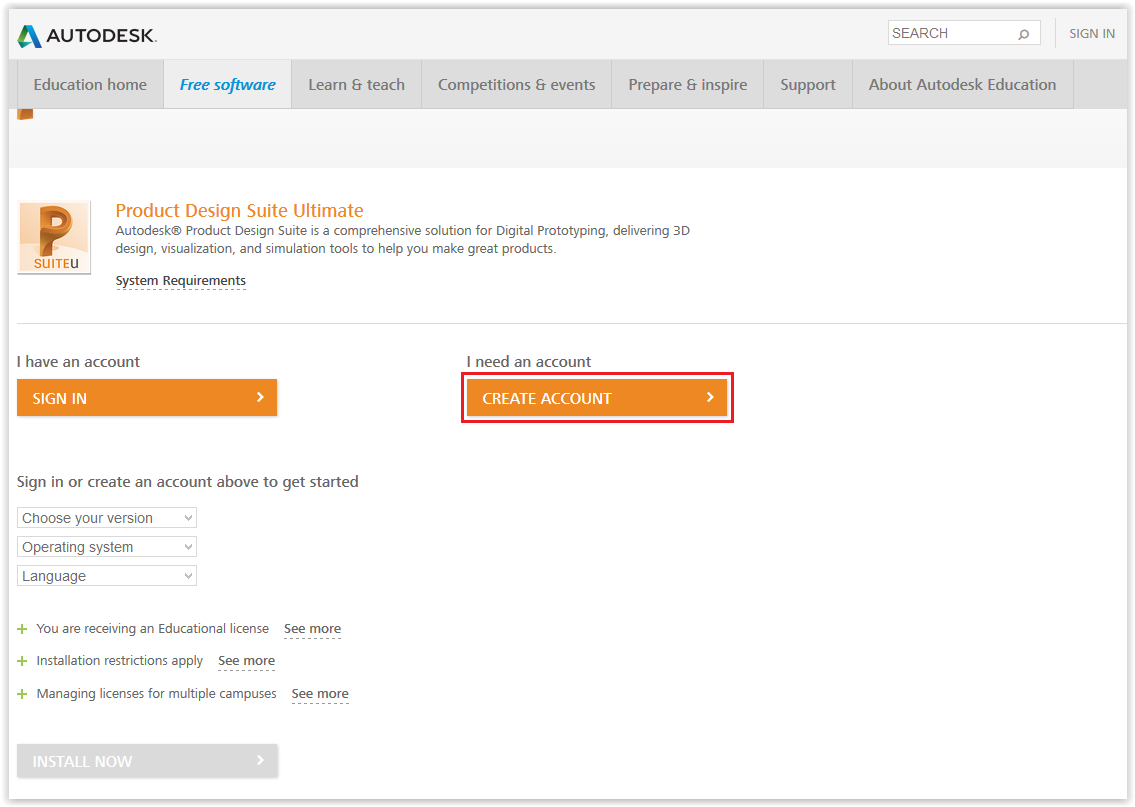Click the orange SIGN IN button
Screen dimensions: 1135x807
tap(147, 397)
